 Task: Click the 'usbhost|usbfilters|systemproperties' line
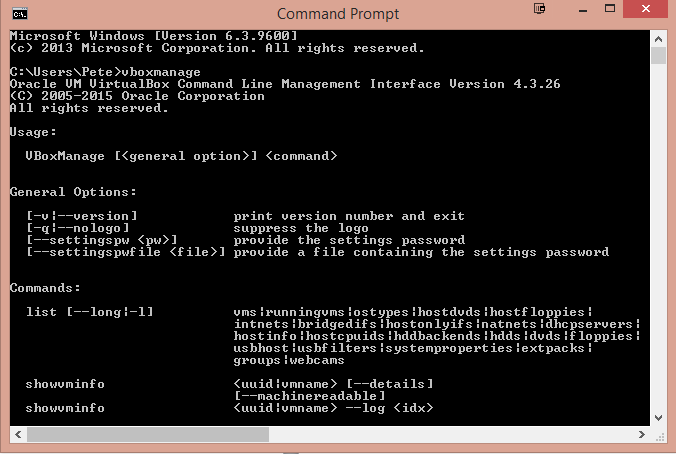point(413,348)
